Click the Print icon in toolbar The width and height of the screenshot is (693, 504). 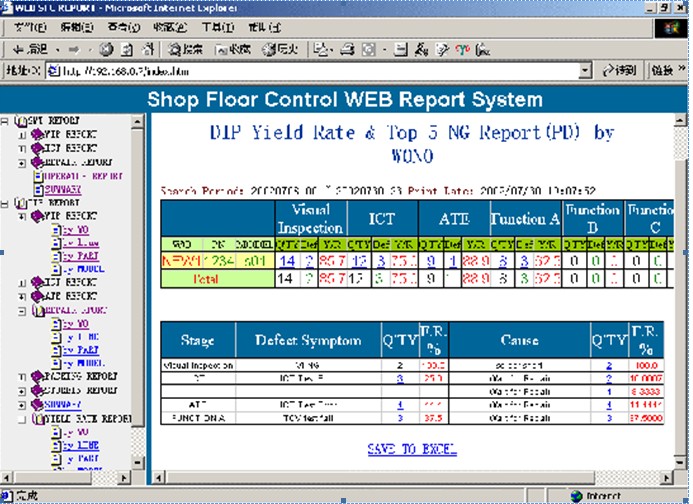coord(346,48)
